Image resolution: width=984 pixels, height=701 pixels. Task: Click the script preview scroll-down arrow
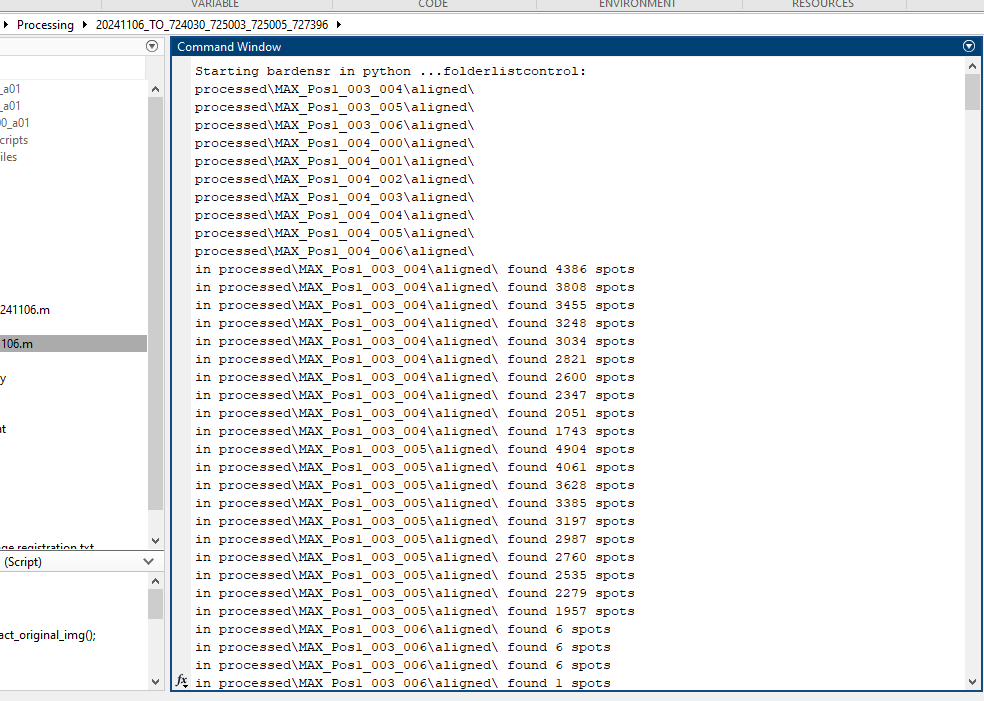155,681
